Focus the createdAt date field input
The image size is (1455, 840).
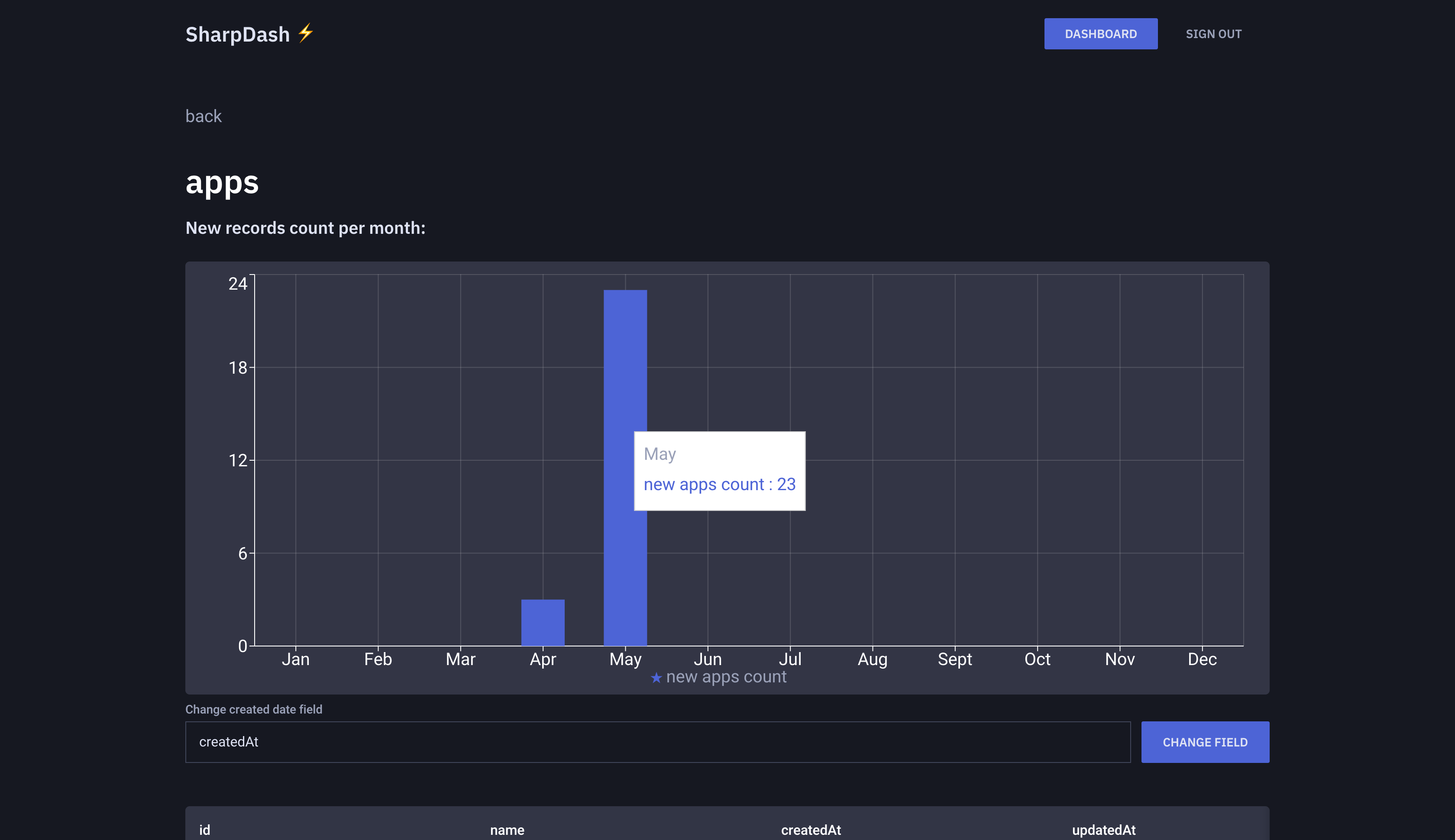(x=657, y=742)
